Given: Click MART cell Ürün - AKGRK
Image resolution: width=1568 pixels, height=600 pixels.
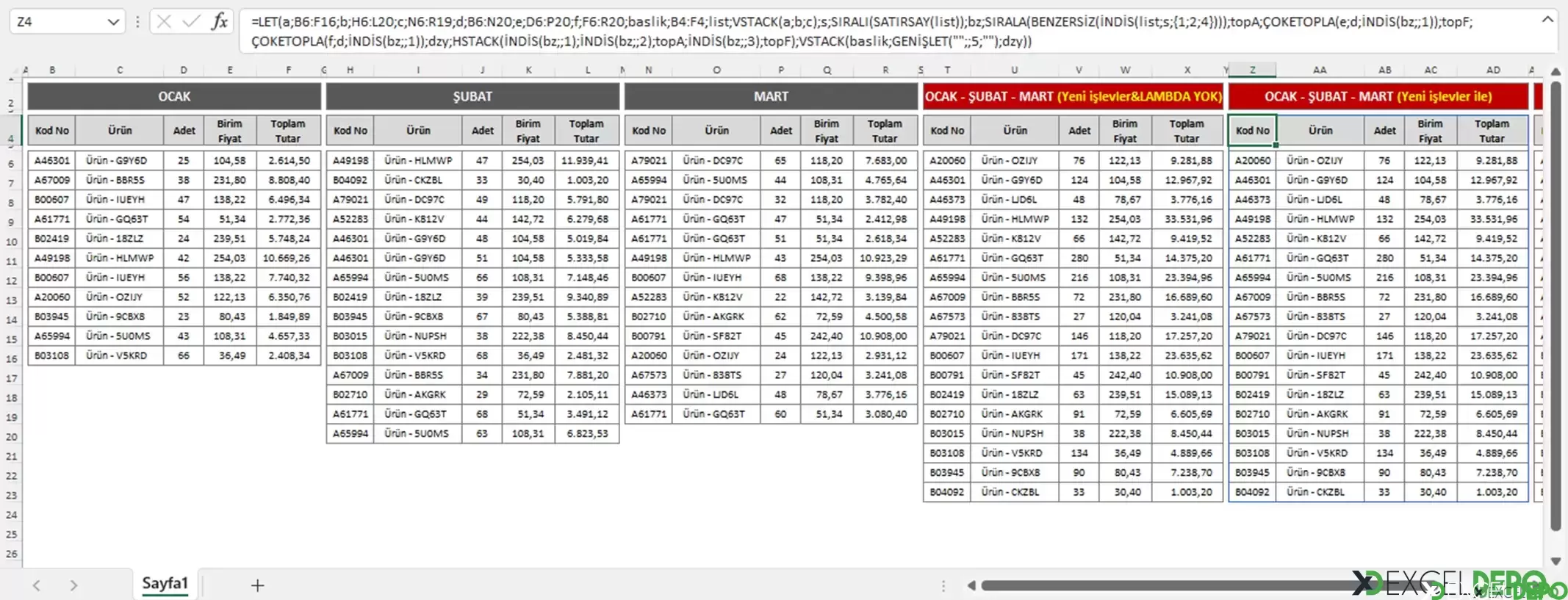Looking at the screenshot, I should 716,317.
